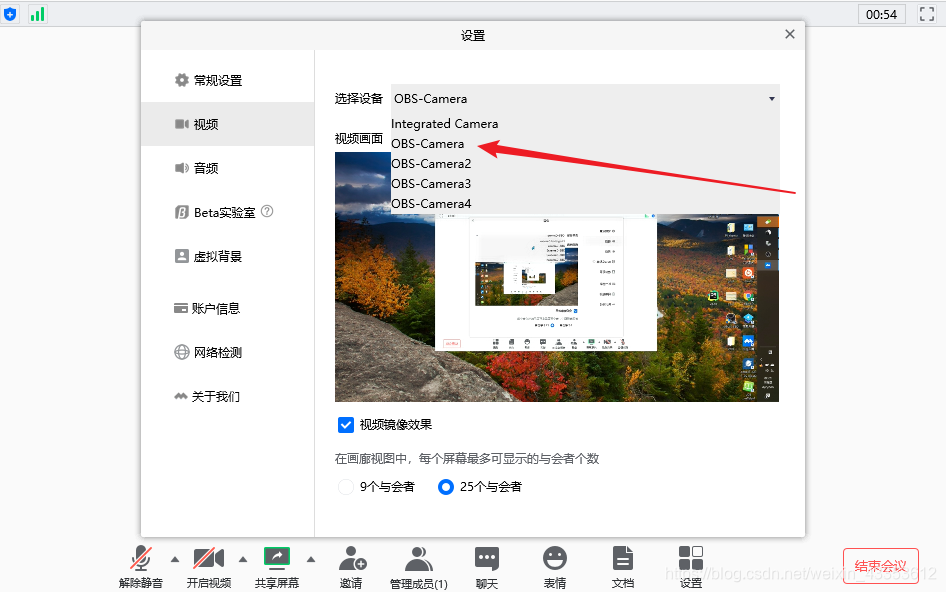Image resolution: width=946 pixels, height=592 pixels.
Task: Choose Integrated Camera from the device list
Action: [x=585, y=124]
